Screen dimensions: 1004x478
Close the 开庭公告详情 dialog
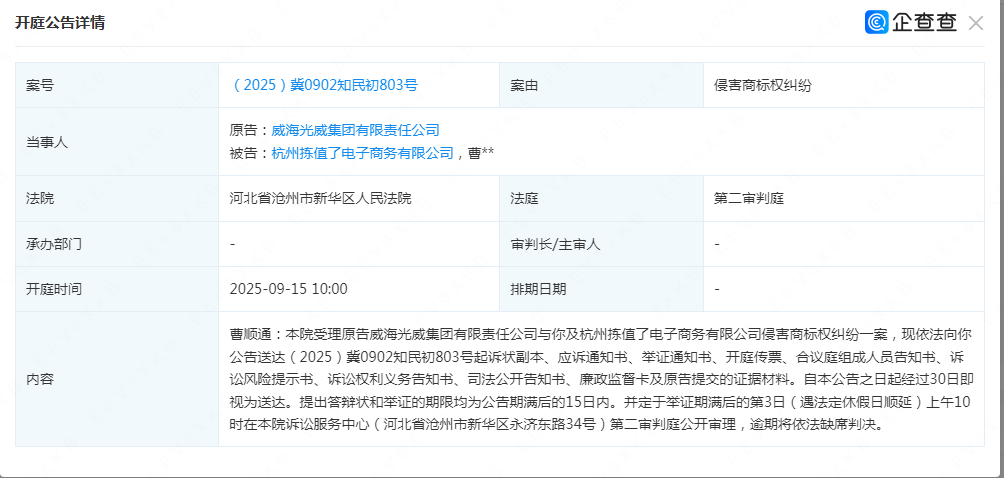coord(975,24)
